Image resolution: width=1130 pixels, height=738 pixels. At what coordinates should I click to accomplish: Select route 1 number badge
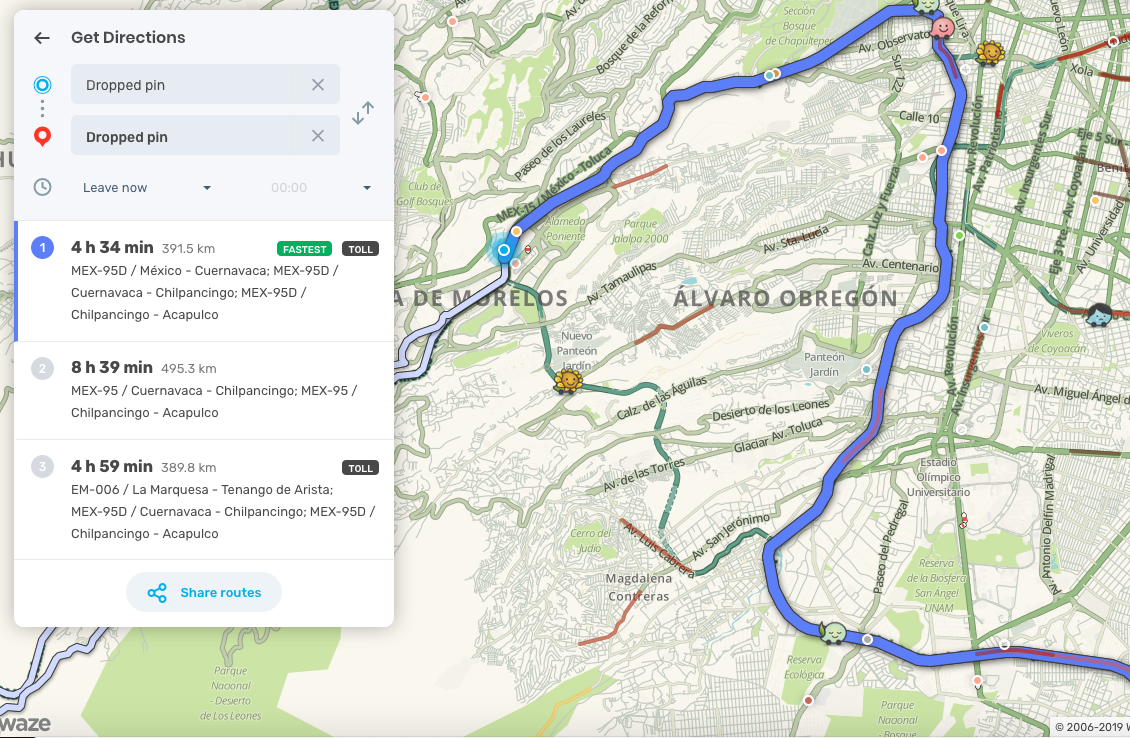point(42,248)
